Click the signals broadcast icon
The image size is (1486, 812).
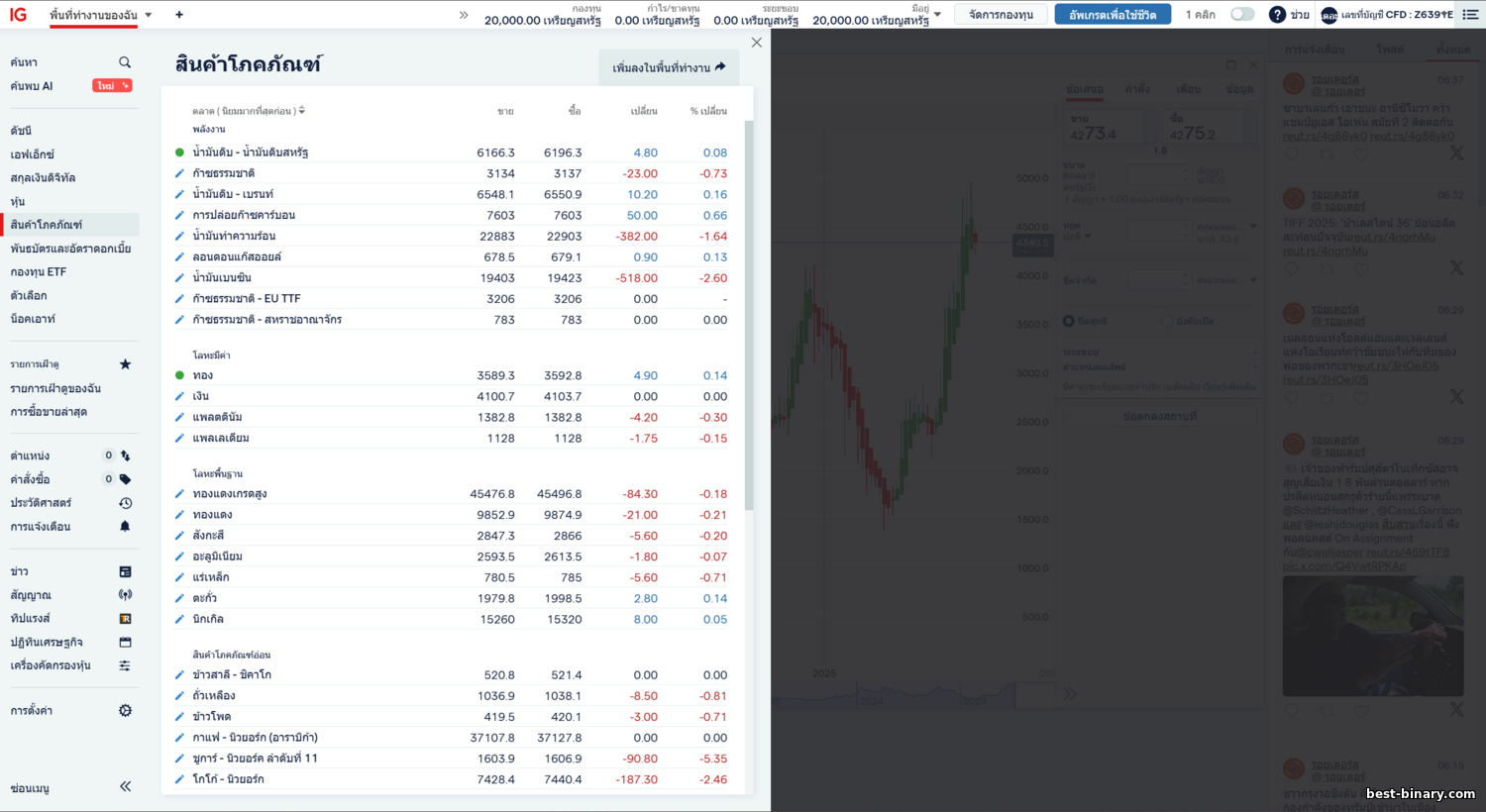pos(125,595)
